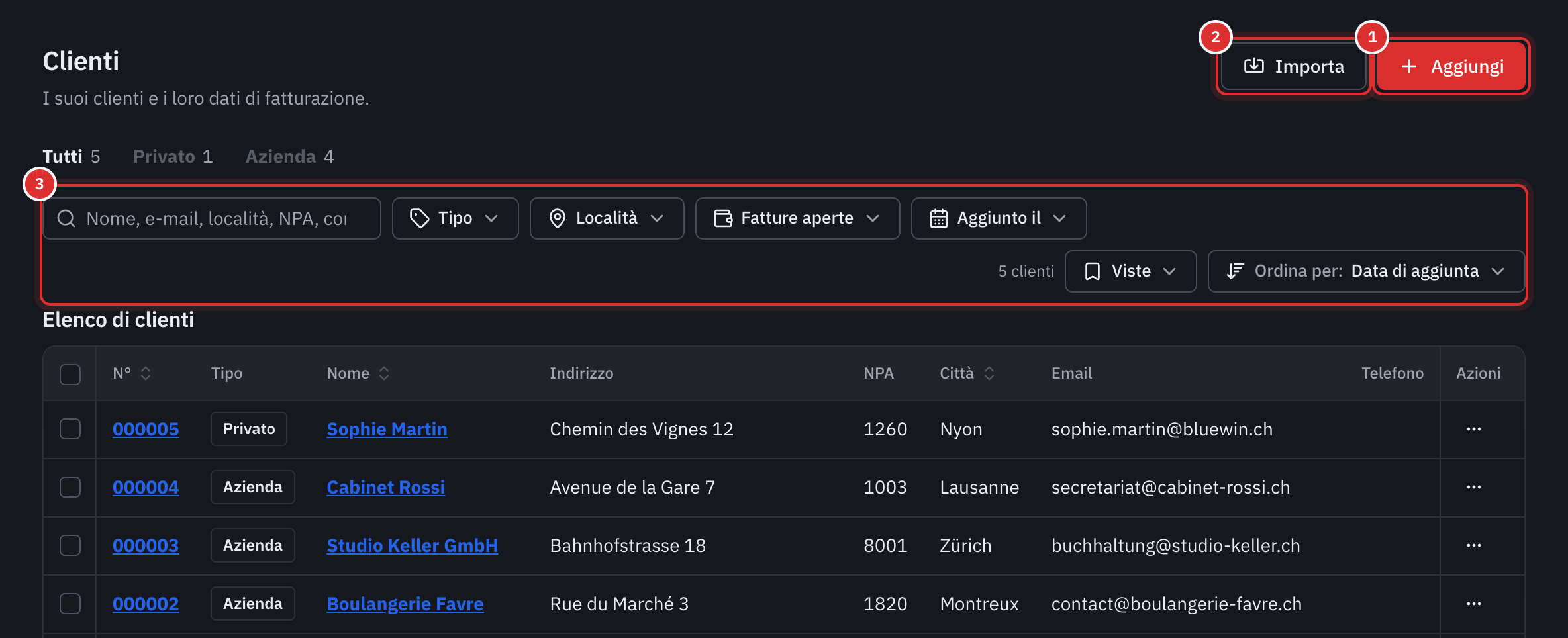Click the email contact@boulangerie-favre.ch
Image resolution: width=1568 pixels, height=638 pixels.
(x=1177, y=604)
